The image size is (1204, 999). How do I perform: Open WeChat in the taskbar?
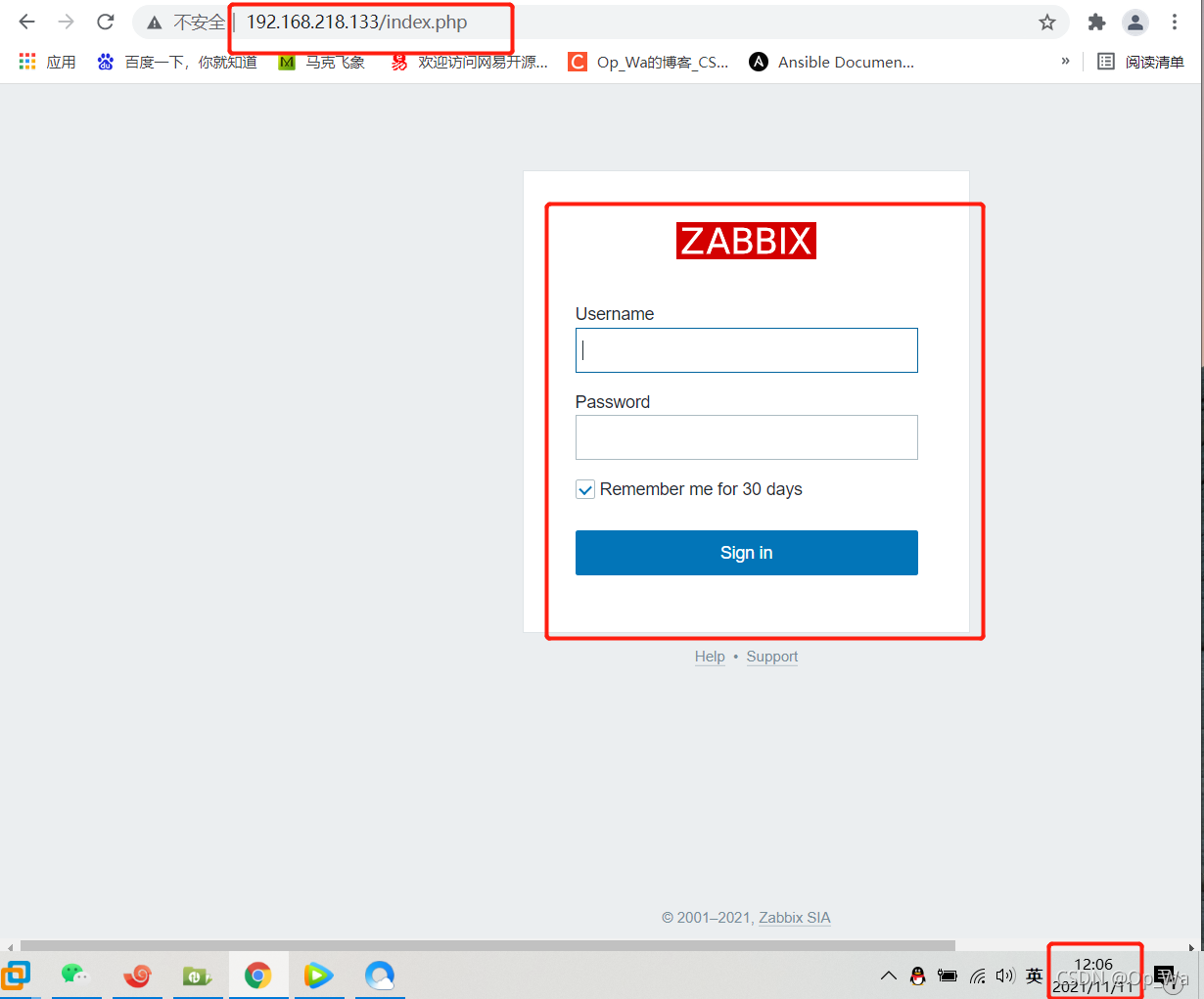(75, 976)
